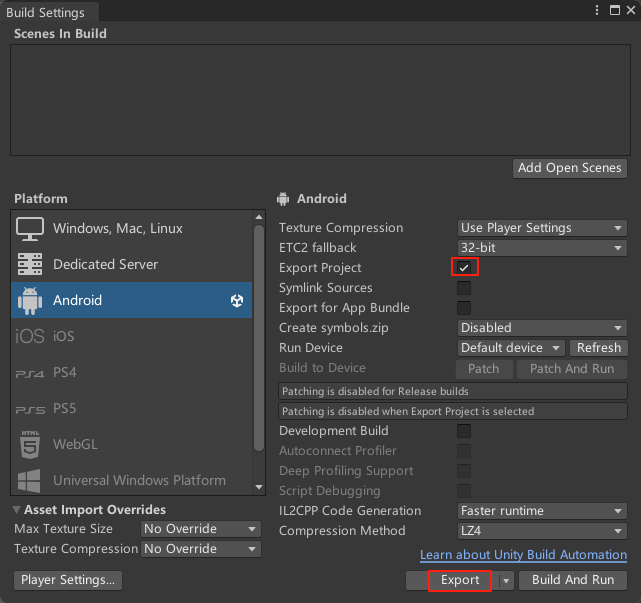The image size is (641, 603).
Task: Select Windows, Mac, Linux platform
Action: pos(132,229)
